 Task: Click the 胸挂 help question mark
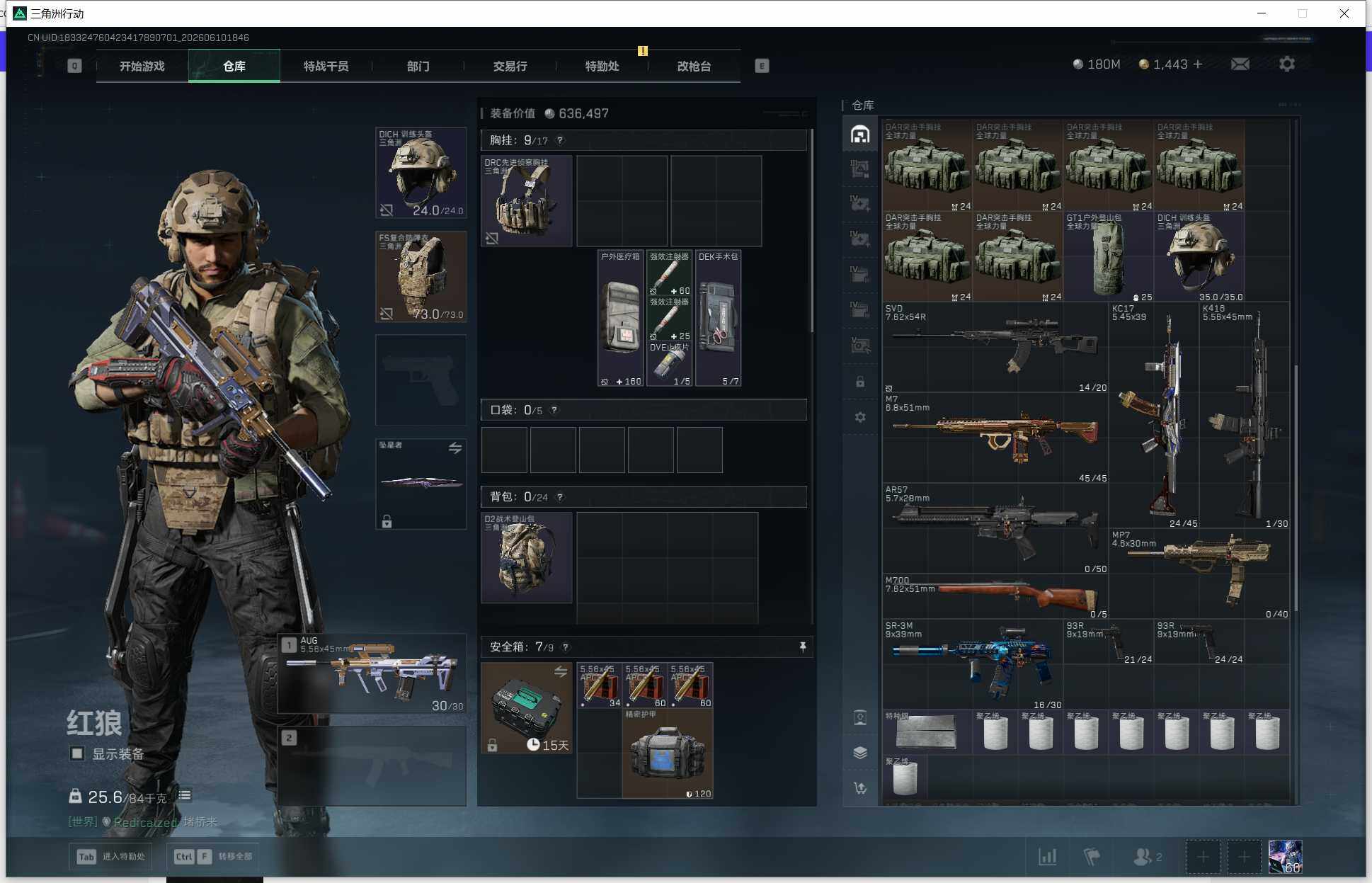[560, 140]
